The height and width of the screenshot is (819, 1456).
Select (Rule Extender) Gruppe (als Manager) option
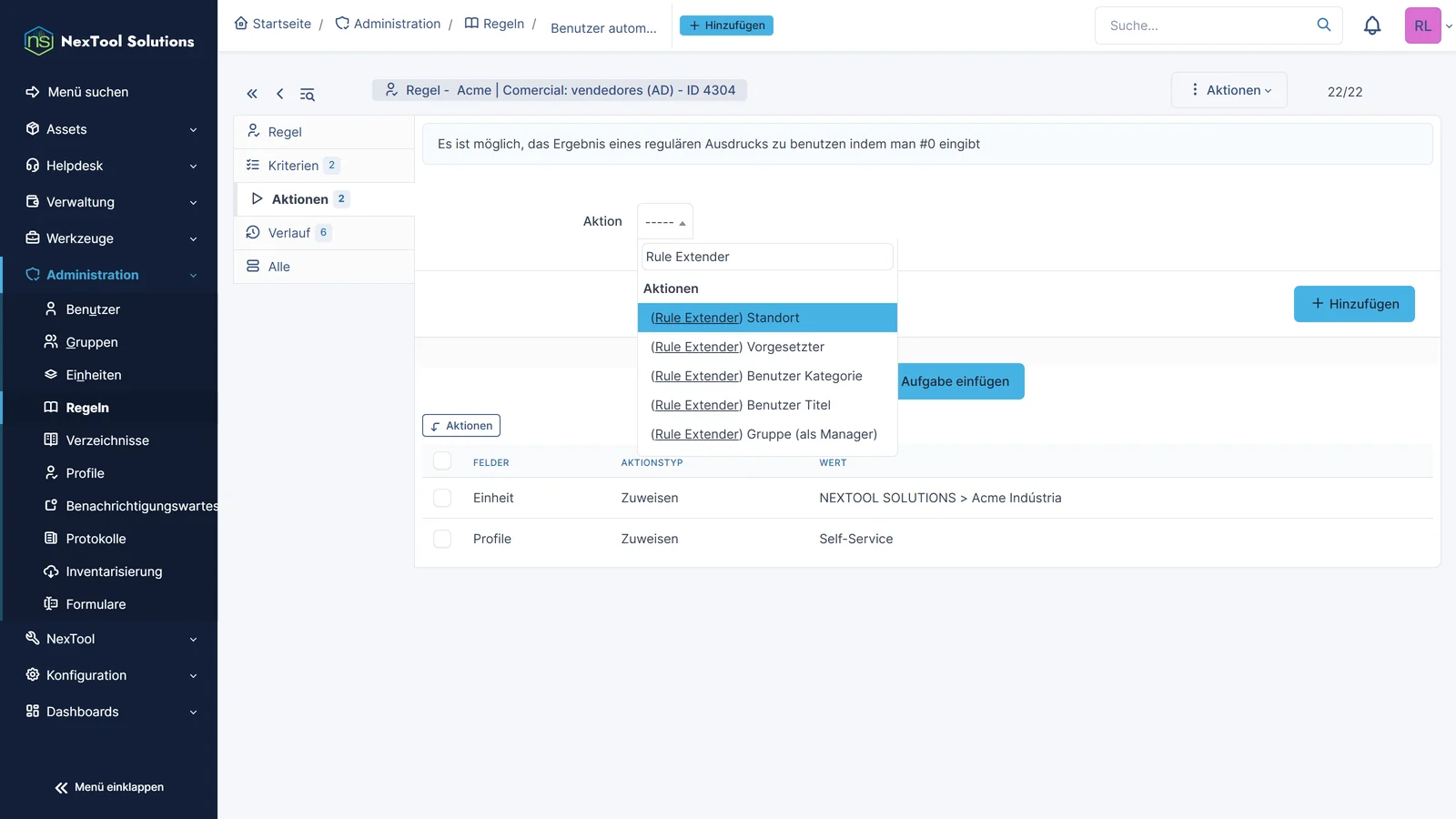[x=767, y=434]
